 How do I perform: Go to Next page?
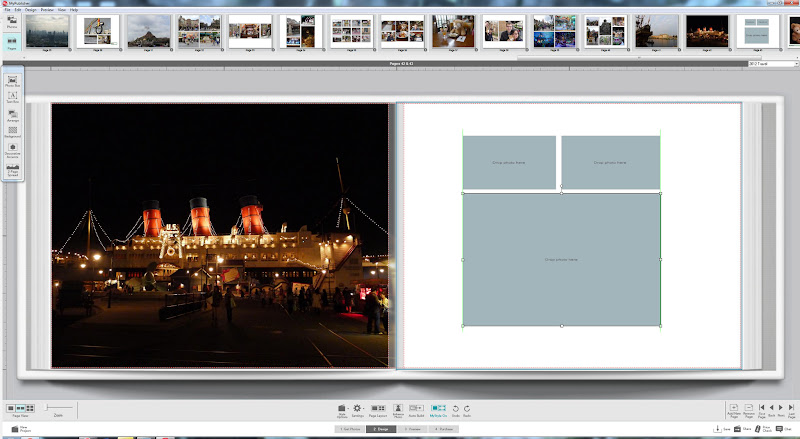coord(781,410)
